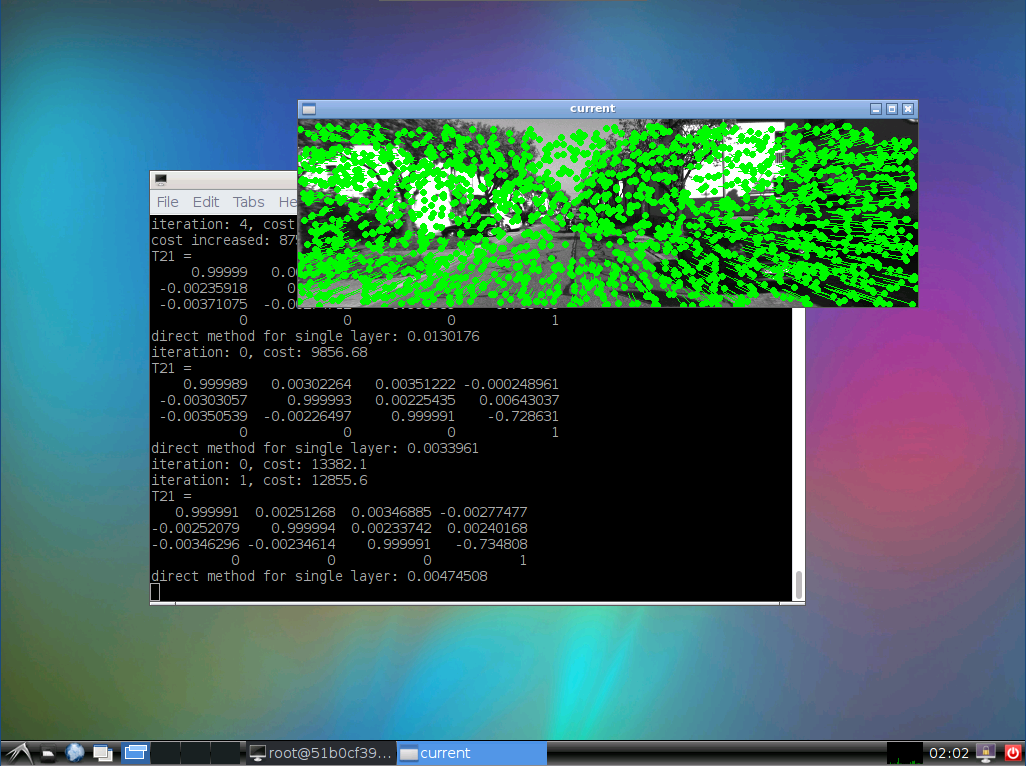The image size is (1026, 766).
Task: Click the matrix value 0.00302264
Action: (311, 385)
